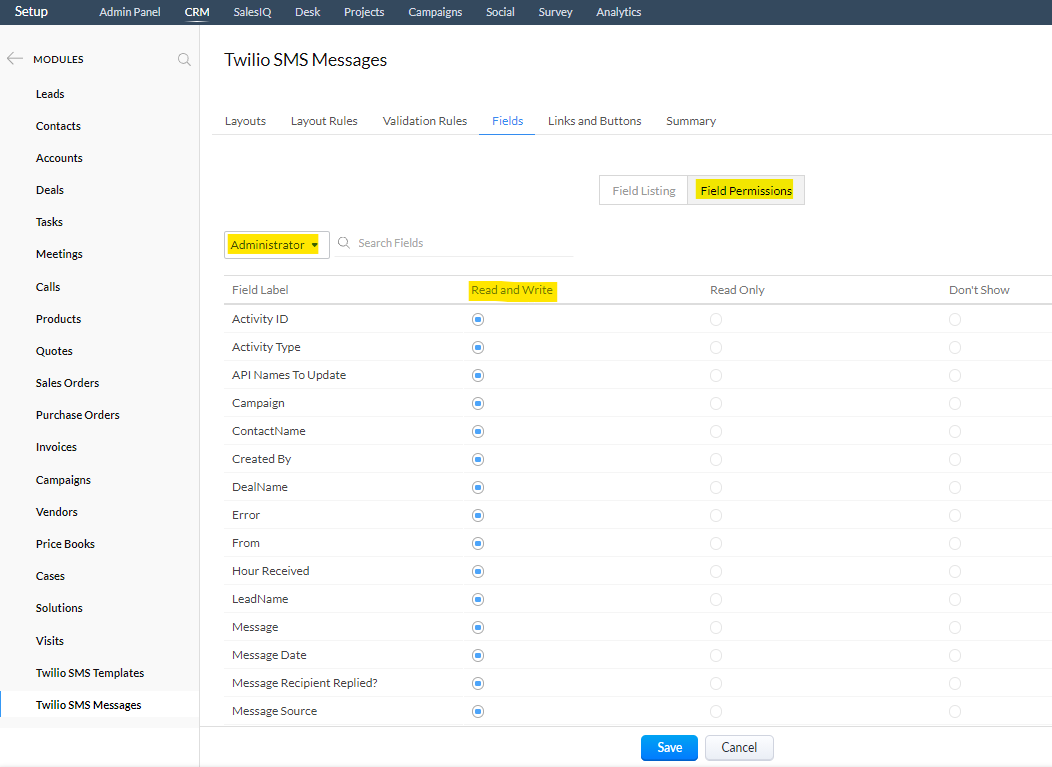Open the Visits module
The width and height of the screenshot is (1052, 767).
click(x=50, y=641)
